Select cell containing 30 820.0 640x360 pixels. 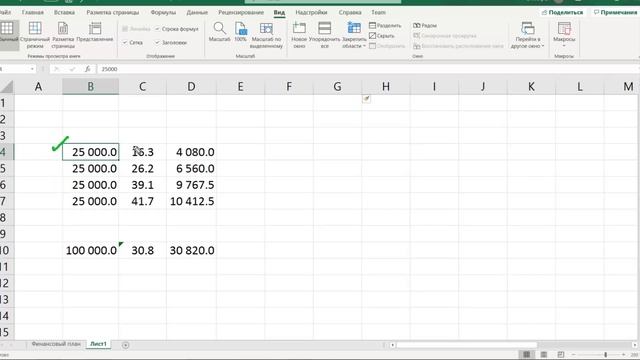[x=191, y=250]
